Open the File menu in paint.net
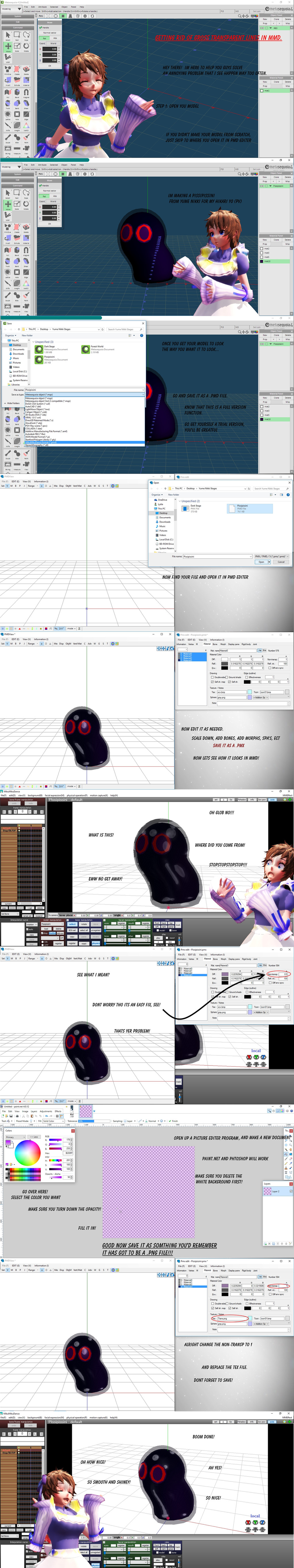Screen dimensions: 294x1568 tap(4, 1111)
